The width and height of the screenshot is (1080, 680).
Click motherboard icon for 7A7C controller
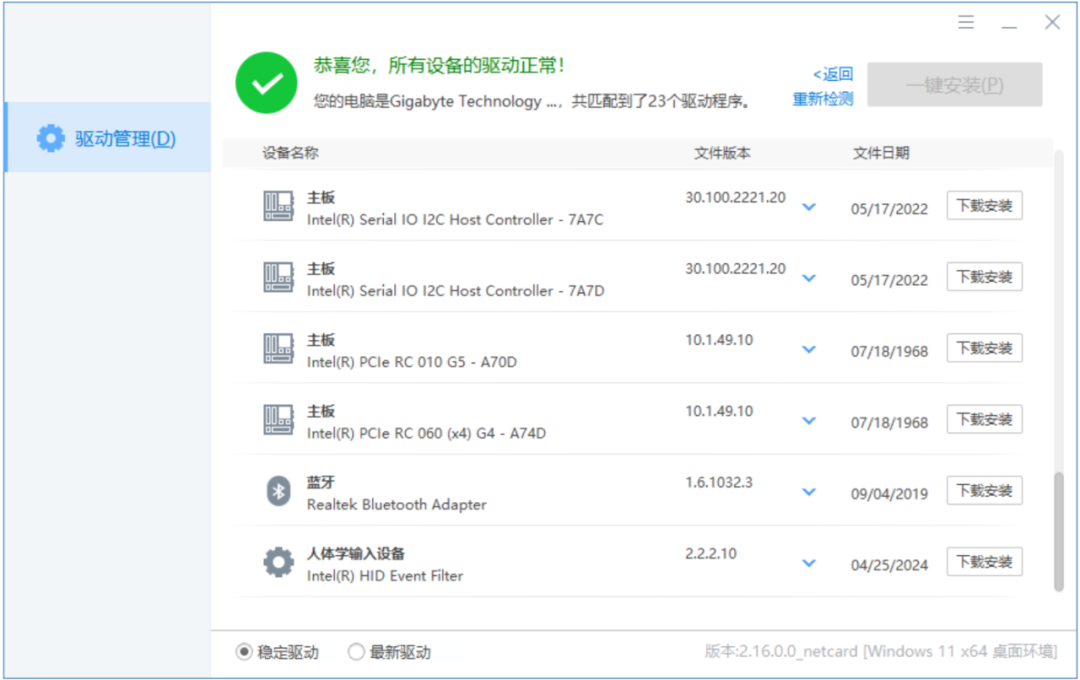(278, 206)
